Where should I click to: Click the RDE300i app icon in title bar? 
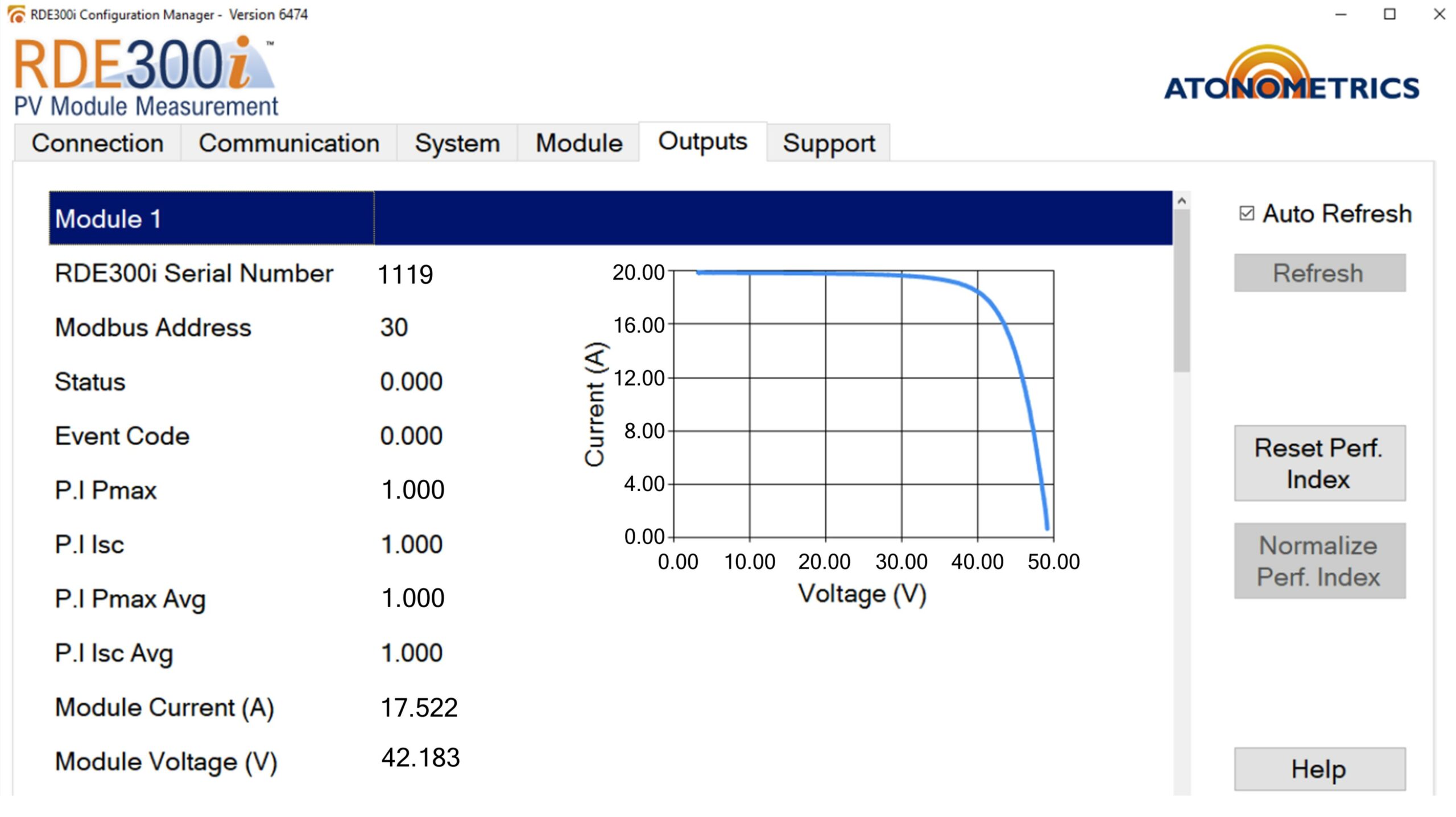(x=16, y=14)
